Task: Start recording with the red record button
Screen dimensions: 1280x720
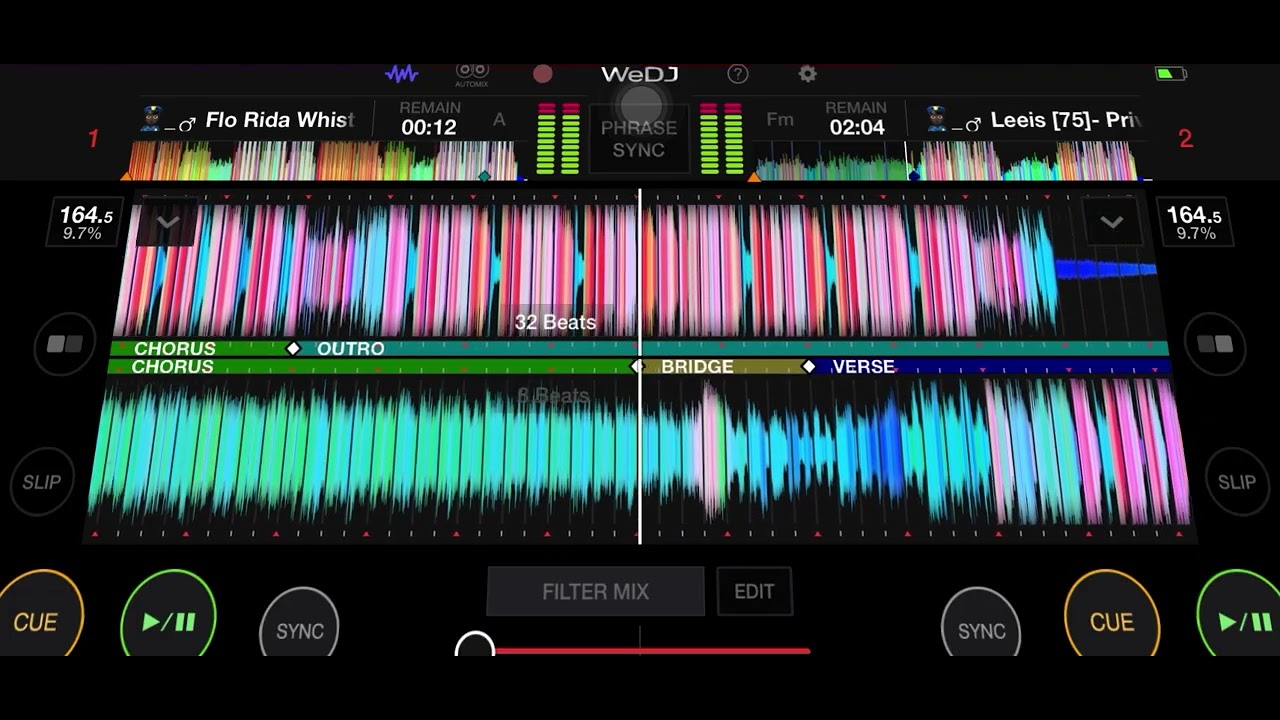Action: 543,74
